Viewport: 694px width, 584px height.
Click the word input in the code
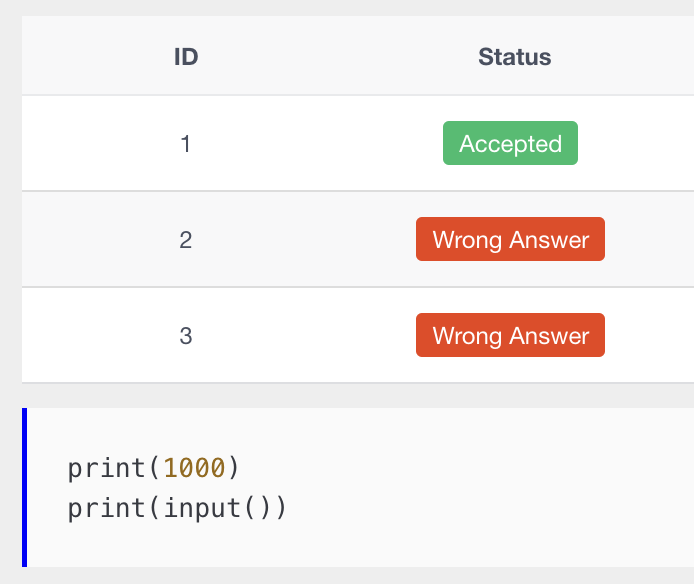(203, 508)
